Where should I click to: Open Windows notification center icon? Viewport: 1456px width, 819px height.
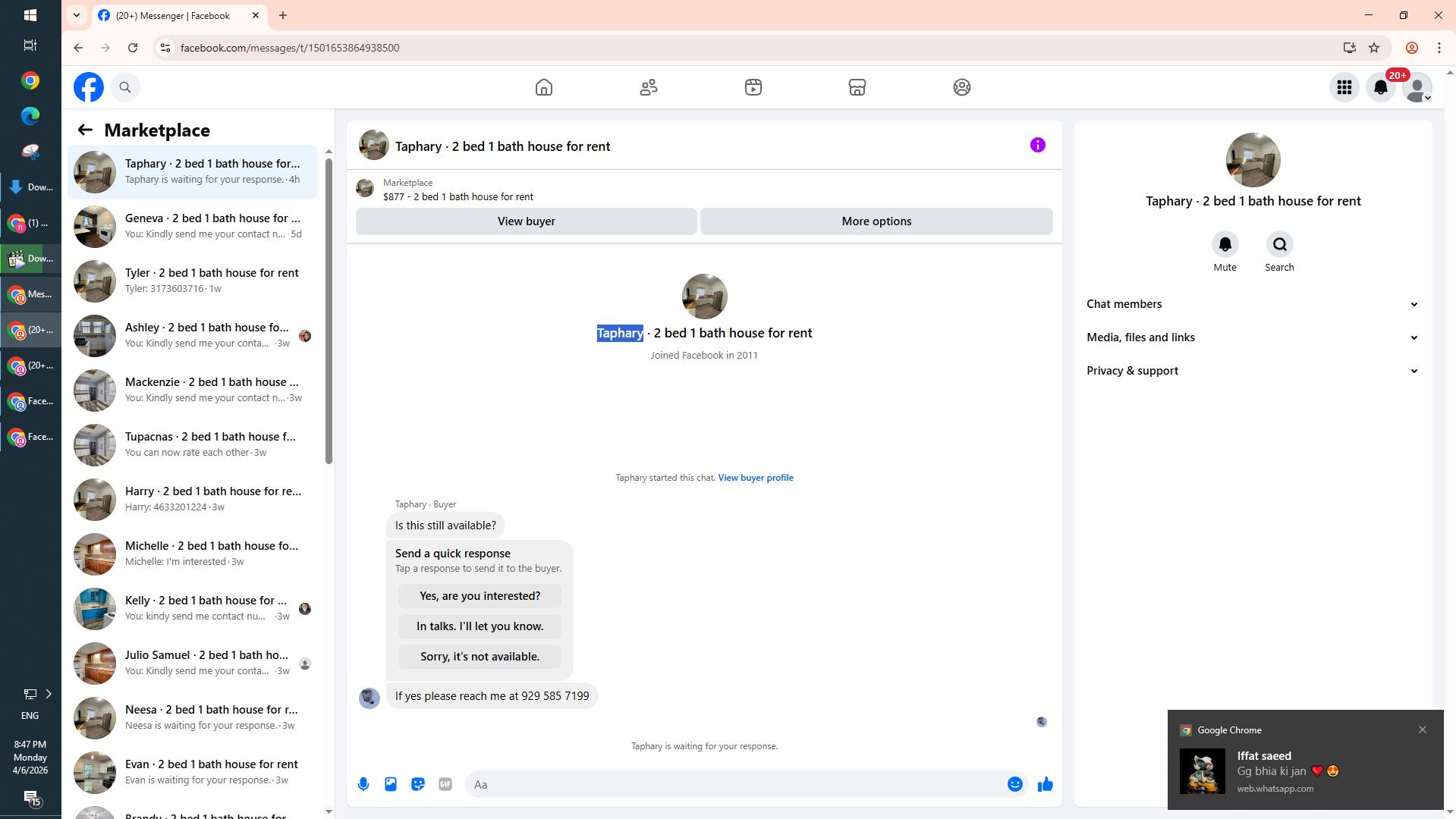31,798
